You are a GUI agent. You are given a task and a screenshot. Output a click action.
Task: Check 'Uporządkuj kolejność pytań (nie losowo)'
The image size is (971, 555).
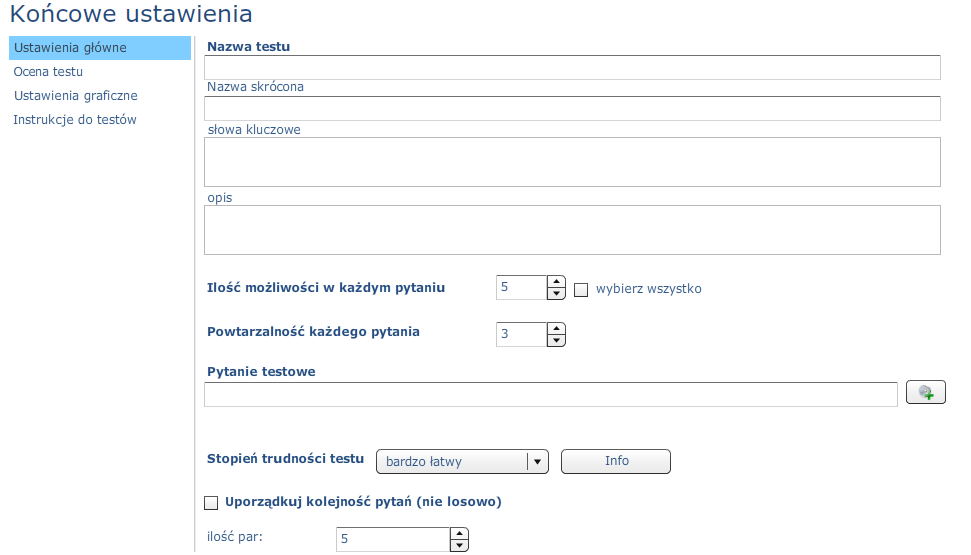click(211, 502)
